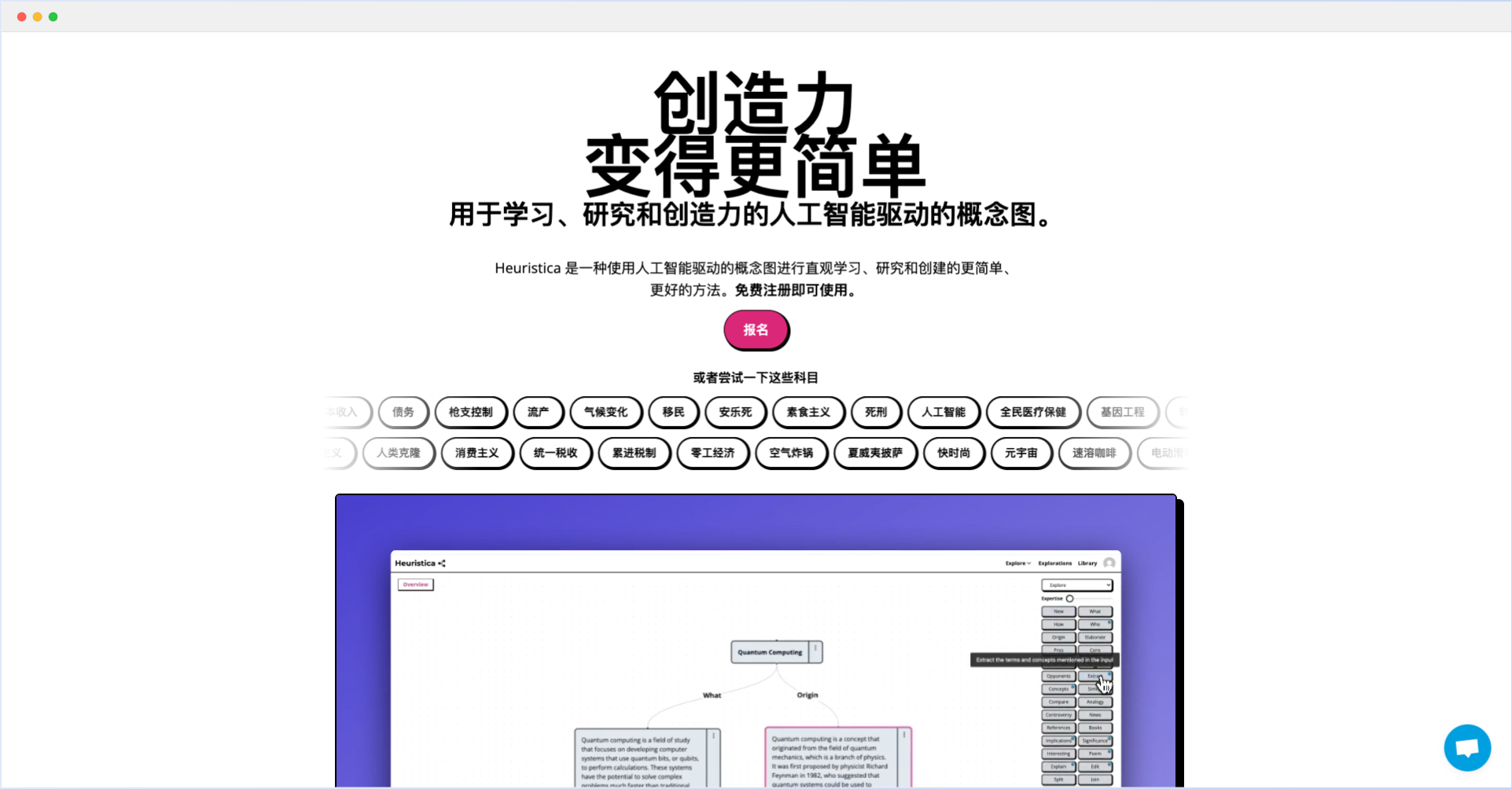Select the 人类克隆 topic pill
1512x789 pixels.
[x=398, y=453]
